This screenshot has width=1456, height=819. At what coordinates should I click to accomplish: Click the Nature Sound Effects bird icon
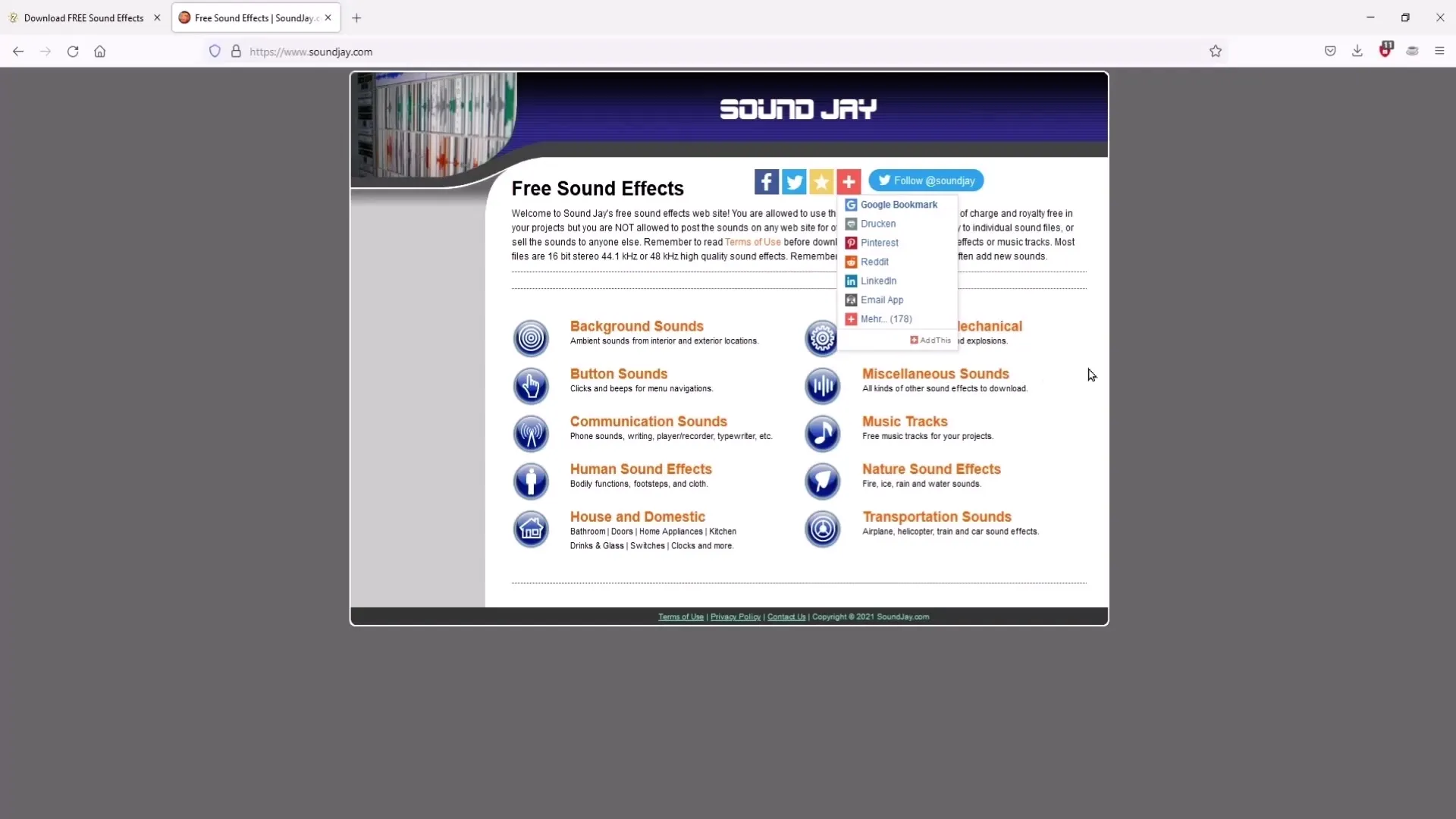pyautogui.click(x=823, y=480)
